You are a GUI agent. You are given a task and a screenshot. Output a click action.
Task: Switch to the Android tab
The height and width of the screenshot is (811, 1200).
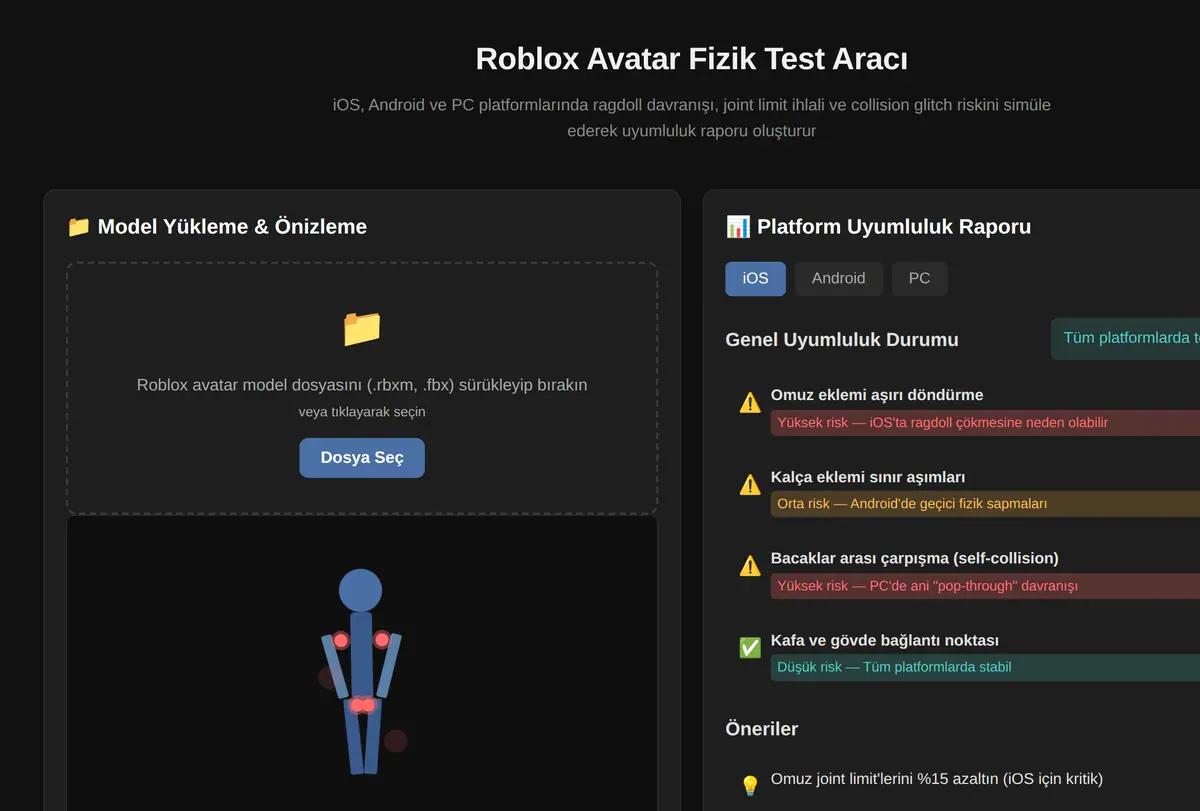click(838, 279)
